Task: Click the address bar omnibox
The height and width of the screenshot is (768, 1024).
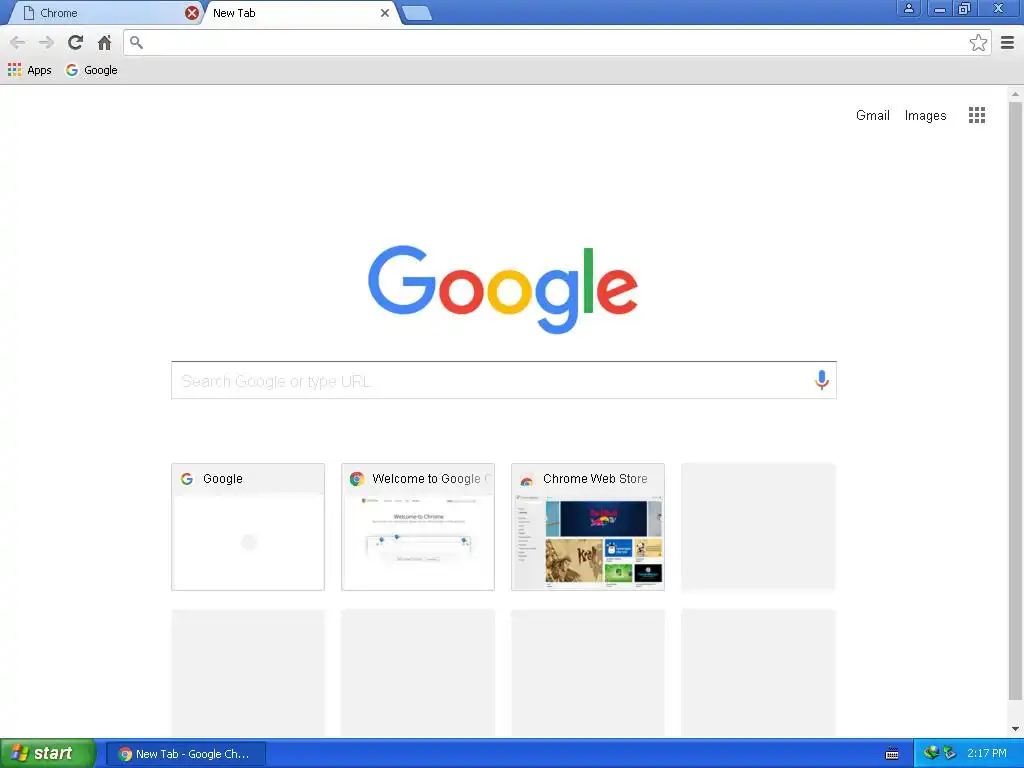Action: pyautogui.click(x=555, y=42)
